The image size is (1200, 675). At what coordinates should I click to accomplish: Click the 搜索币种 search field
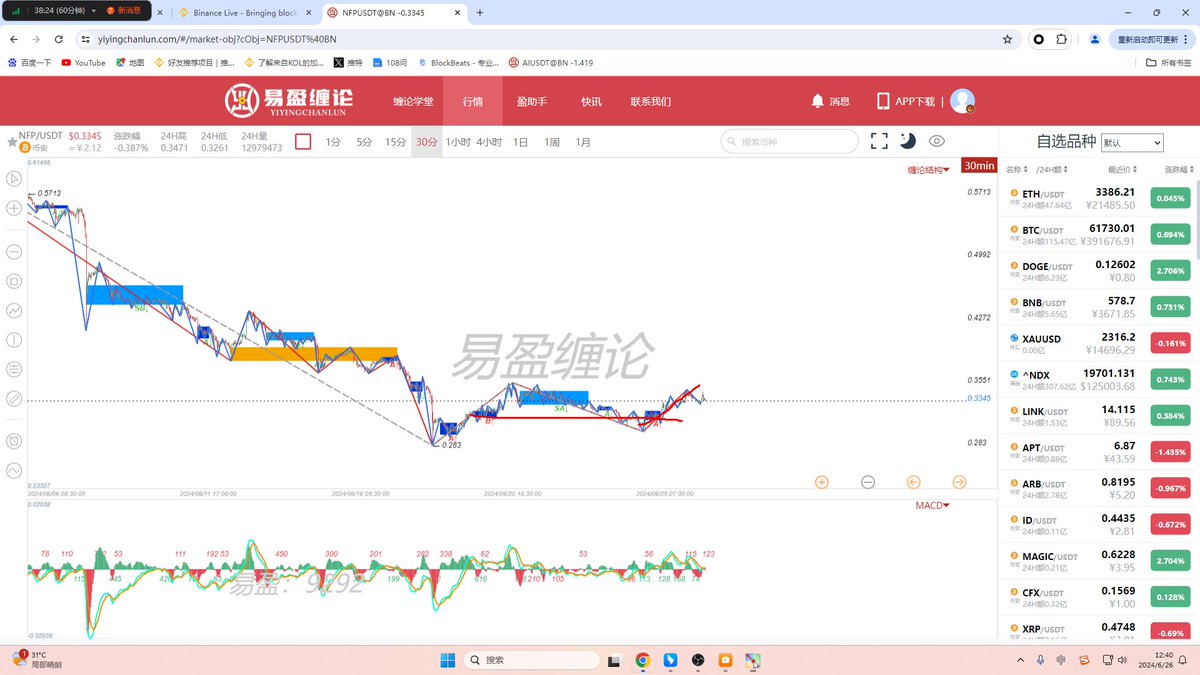click(x=788, y=142)
